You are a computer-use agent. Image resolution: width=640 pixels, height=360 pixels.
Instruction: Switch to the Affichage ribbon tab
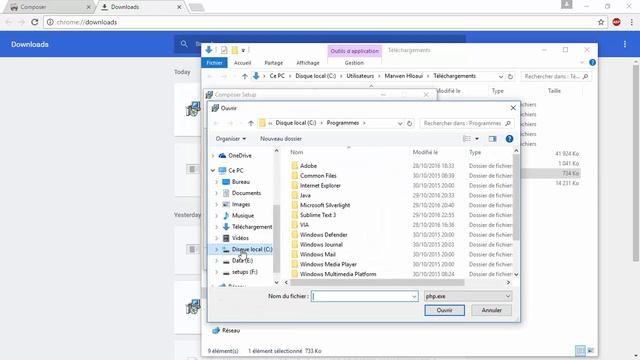[308, 63]
